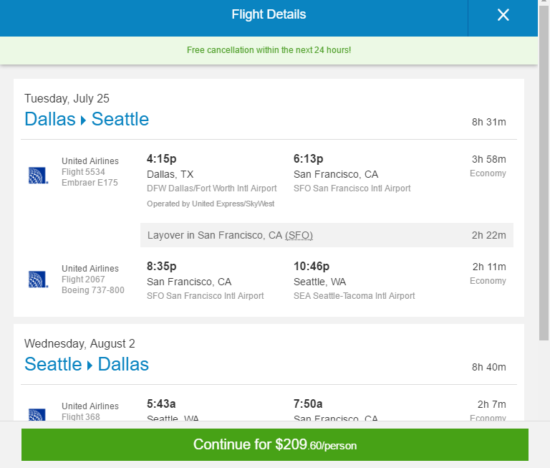Click the Flight Details header title

tap(269, 15)
